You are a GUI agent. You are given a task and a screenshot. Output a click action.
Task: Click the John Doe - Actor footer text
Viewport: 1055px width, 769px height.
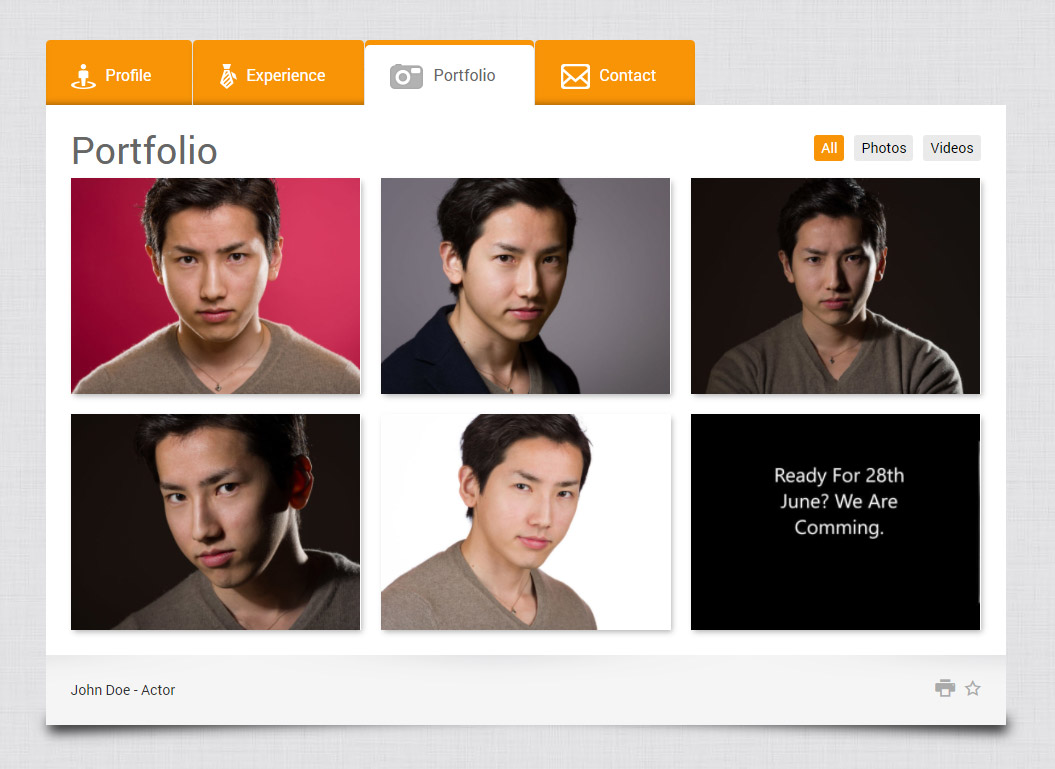[122, 689]
